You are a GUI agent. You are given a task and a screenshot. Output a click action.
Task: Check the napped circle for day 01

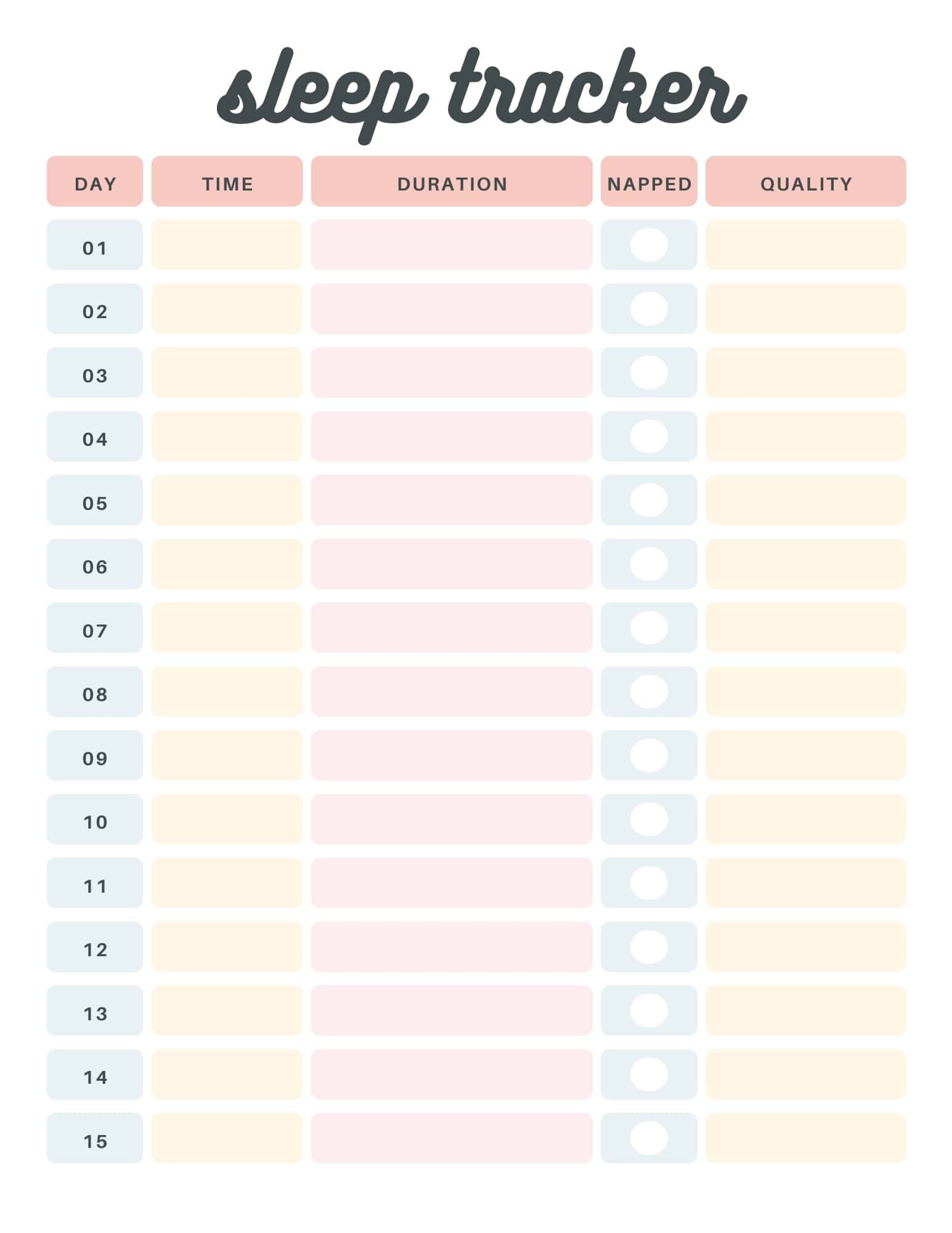pos(649,245)
